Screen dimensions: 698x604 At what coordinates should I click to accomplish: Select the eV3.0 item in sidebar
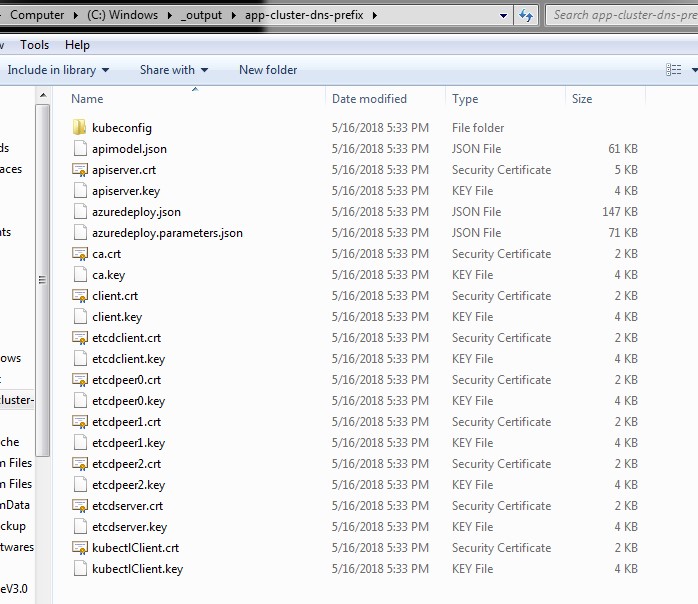[14, 589]
